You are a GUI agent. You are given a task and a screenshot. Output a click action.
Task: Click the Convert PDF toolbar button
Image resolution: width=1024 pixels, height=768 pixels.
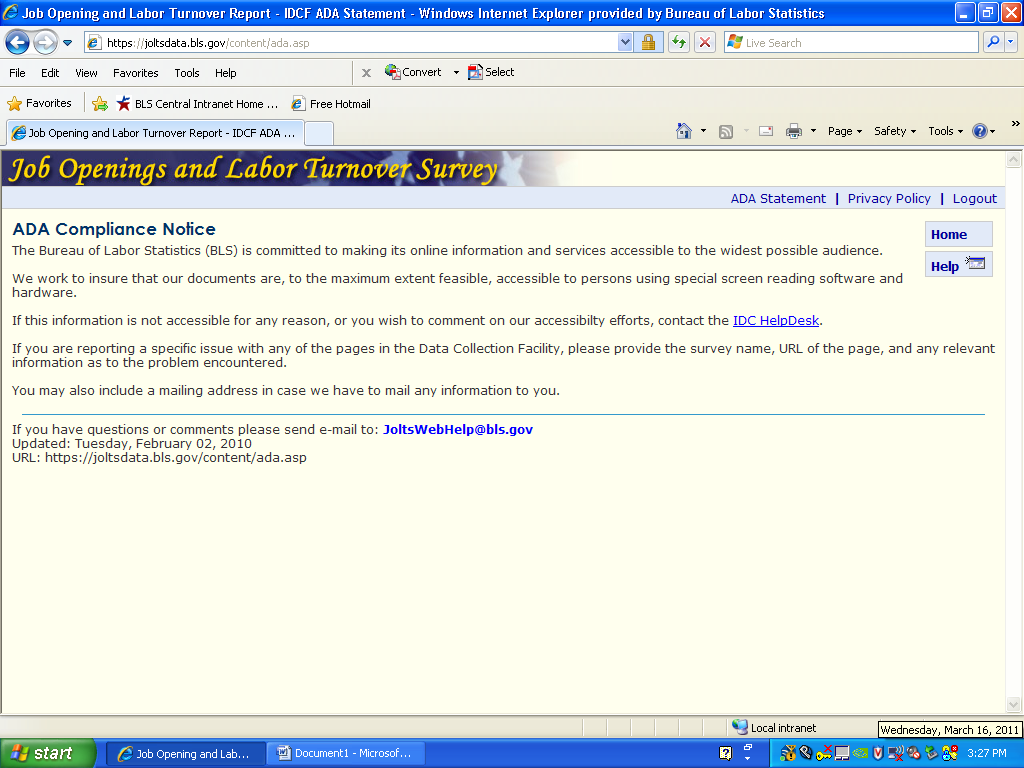413,72
